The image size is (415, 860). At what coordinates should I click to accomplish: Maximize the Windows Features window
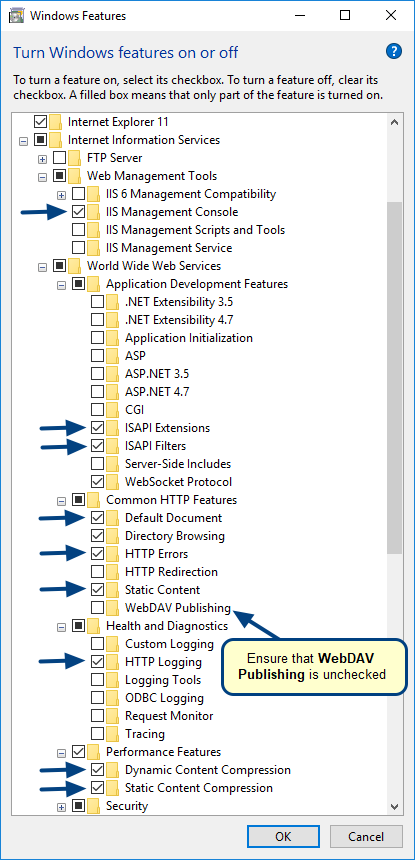(344, 16)
